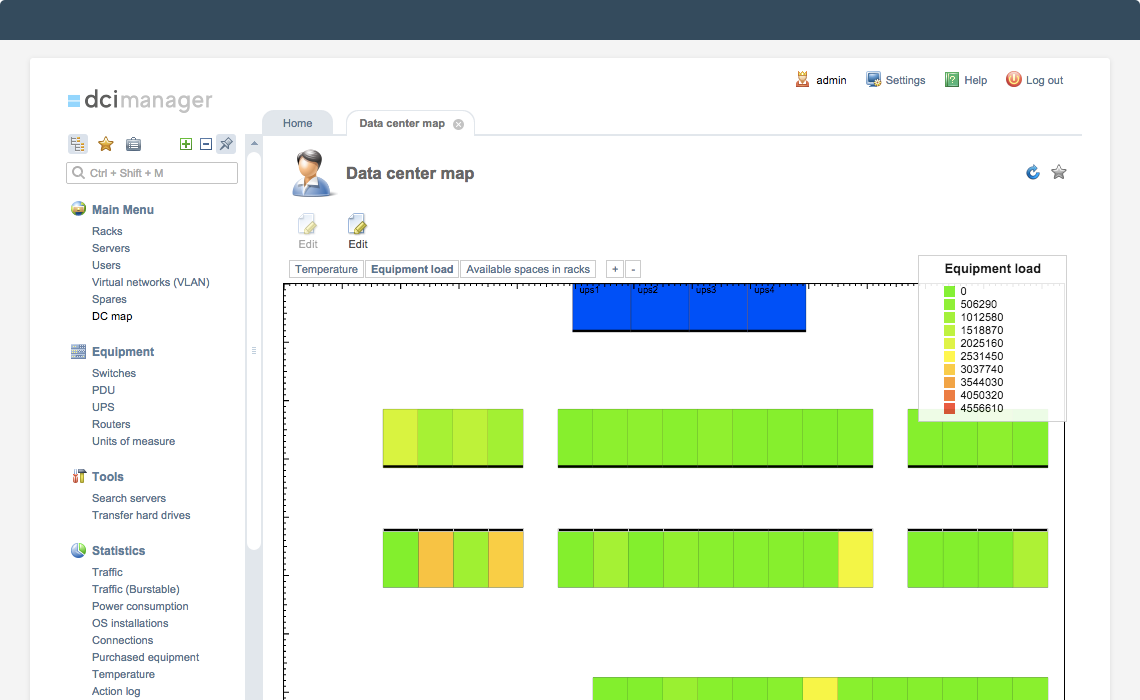The height and width of the screenshot is (700, 1140).
Task: Open Purchased equipment statistics
Action: (145, 657)
